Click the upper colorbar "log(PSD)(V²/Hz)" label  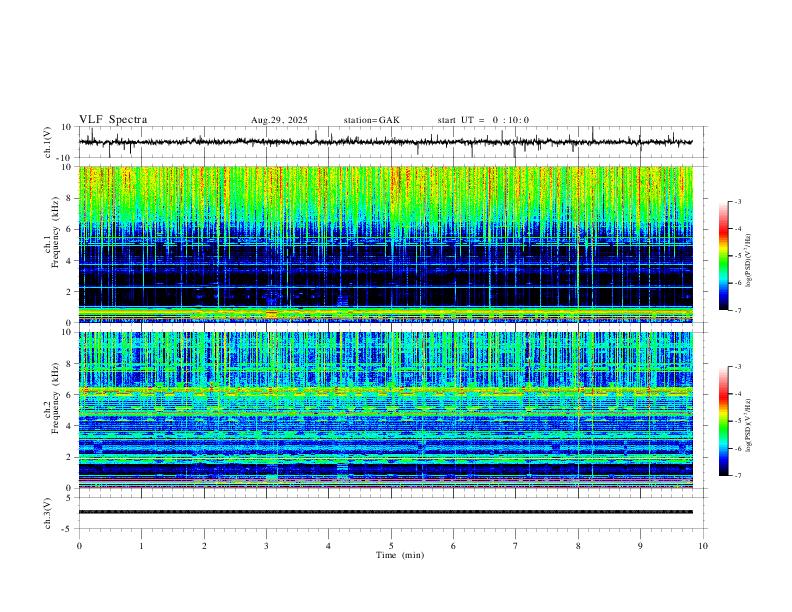pos(749,261)
